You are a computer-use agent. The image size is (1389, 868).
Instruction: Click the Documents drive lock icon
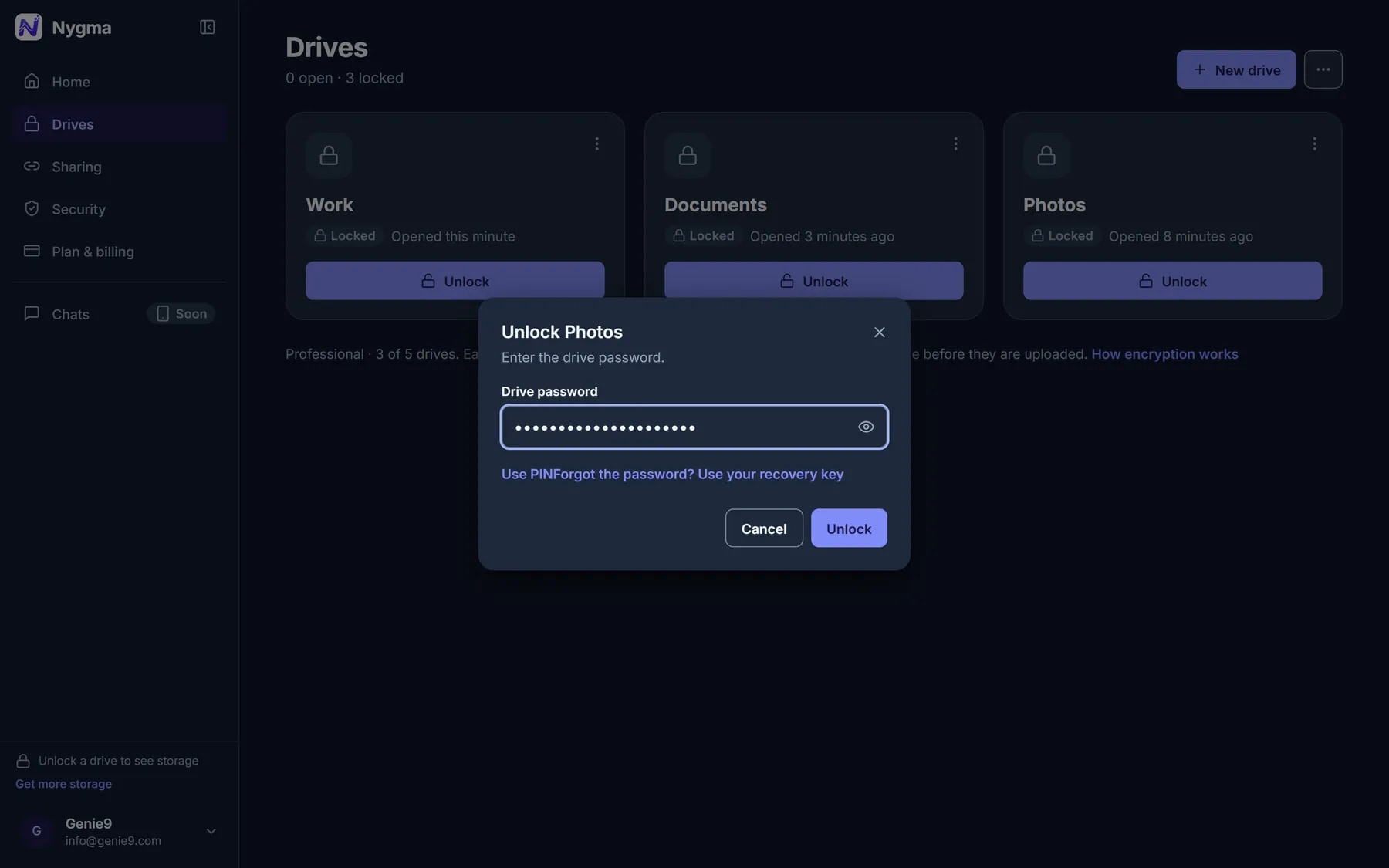688,156
